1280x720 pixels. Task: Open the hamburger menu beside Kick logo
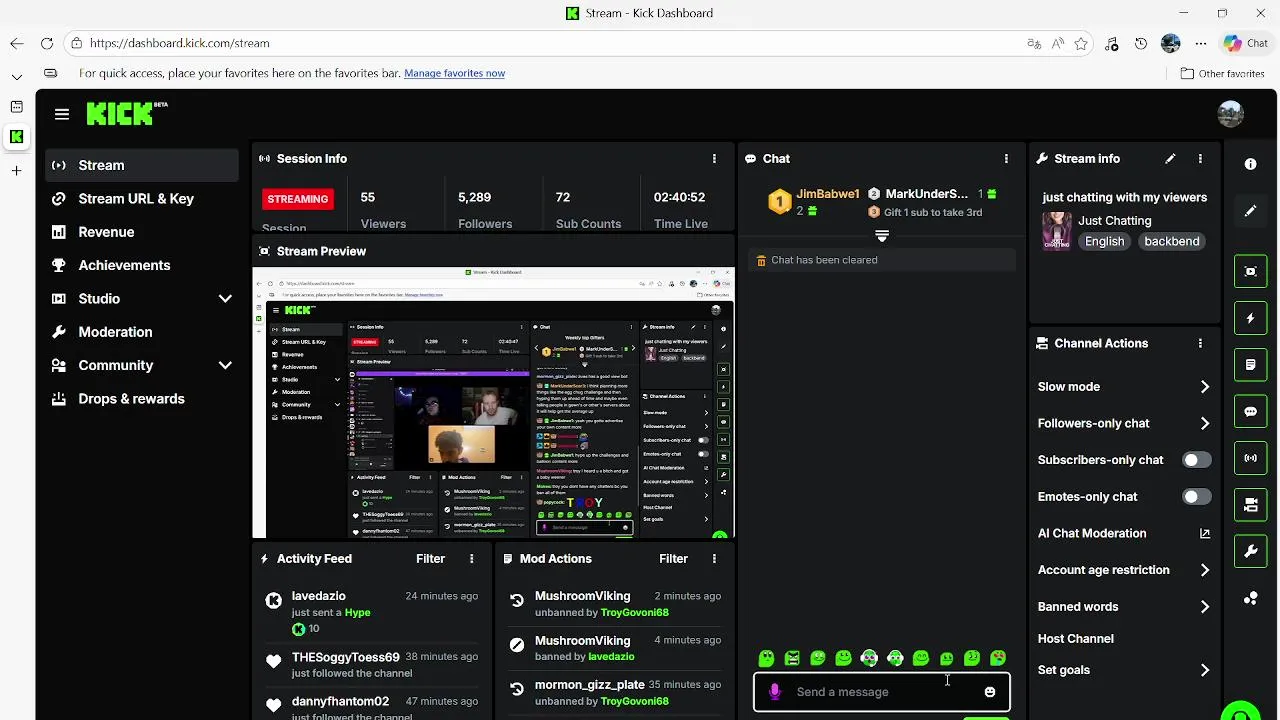click(x=62, y=114)
